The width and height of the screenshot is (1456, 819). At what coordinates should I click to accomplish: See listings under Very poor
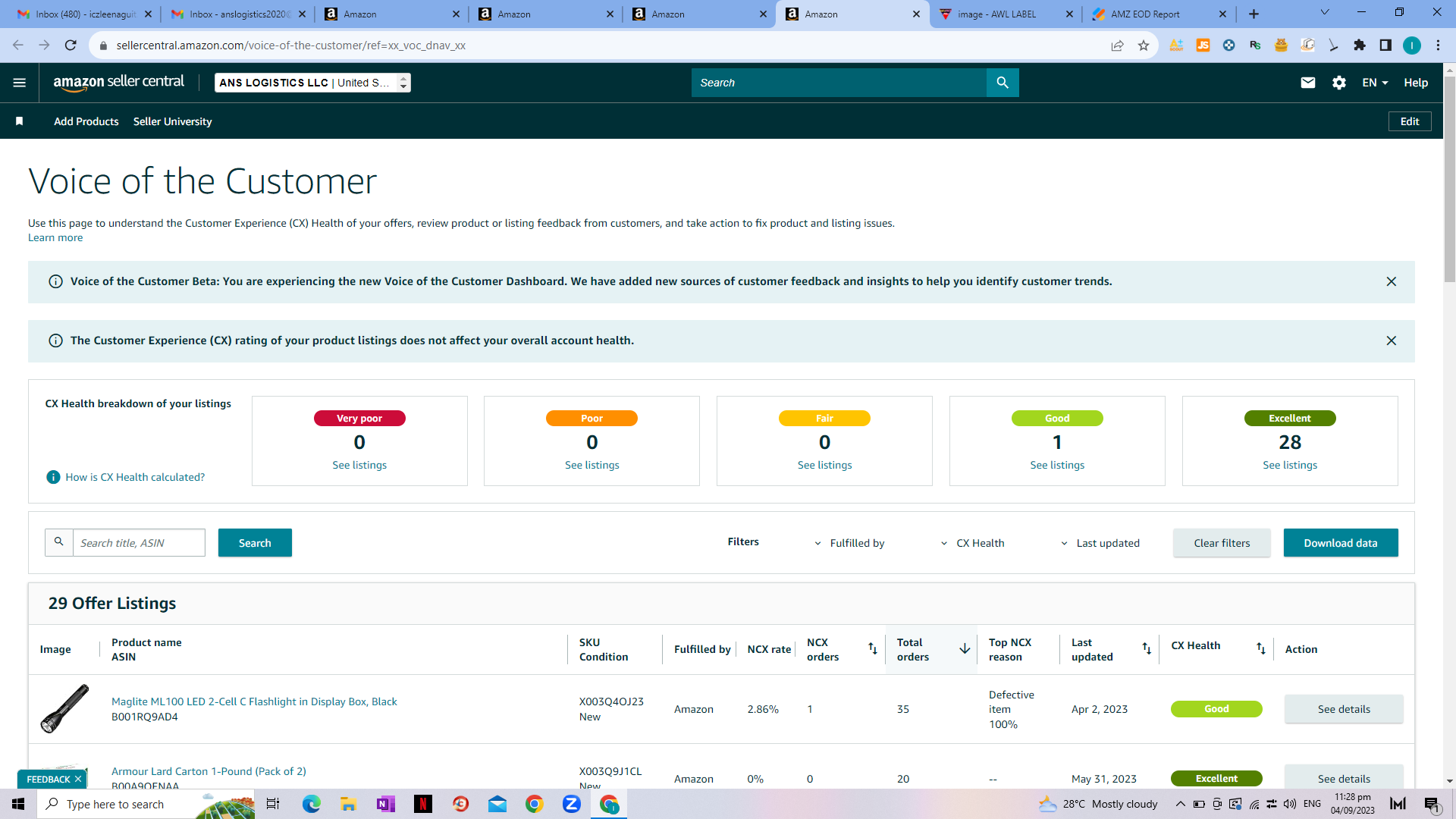(x=359, y=465)
